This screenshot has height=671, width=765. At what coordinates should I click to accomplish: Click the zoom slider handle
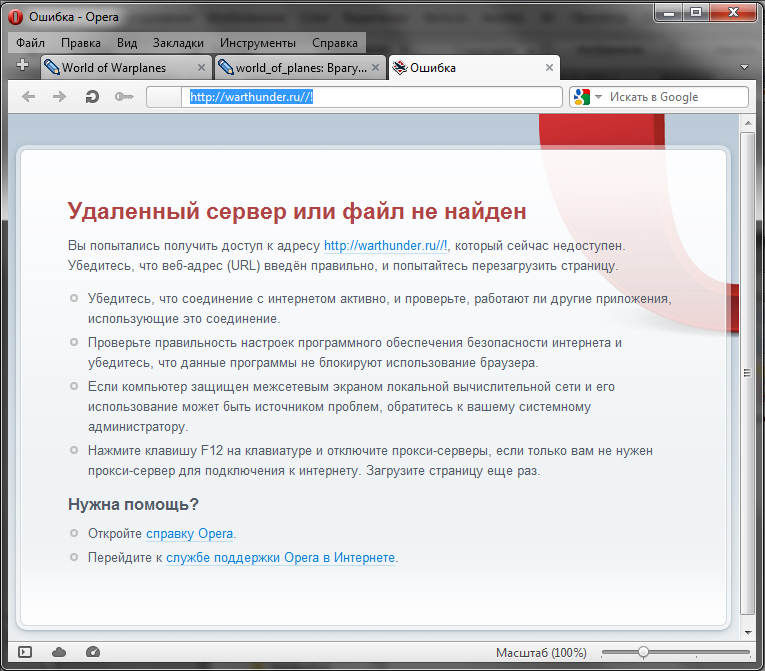tap(643, 652)
